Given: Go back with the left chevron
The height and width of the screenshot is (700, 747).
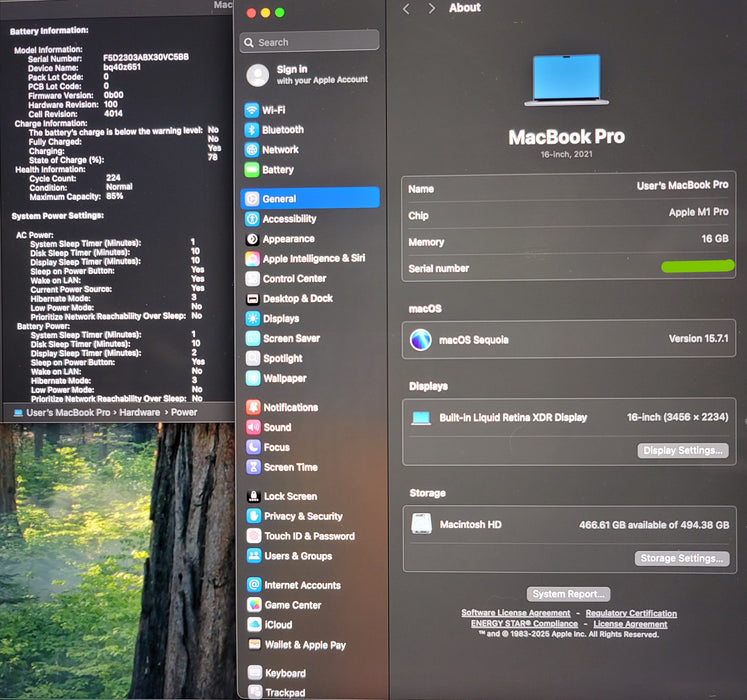Looking at the screenshot, I should click(406, 9).
